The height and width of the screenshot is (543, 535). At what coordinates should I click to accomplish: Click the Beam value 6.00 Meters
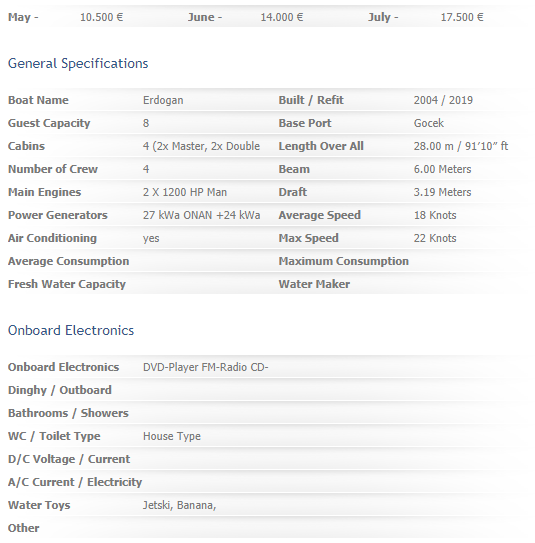(443, 169)
